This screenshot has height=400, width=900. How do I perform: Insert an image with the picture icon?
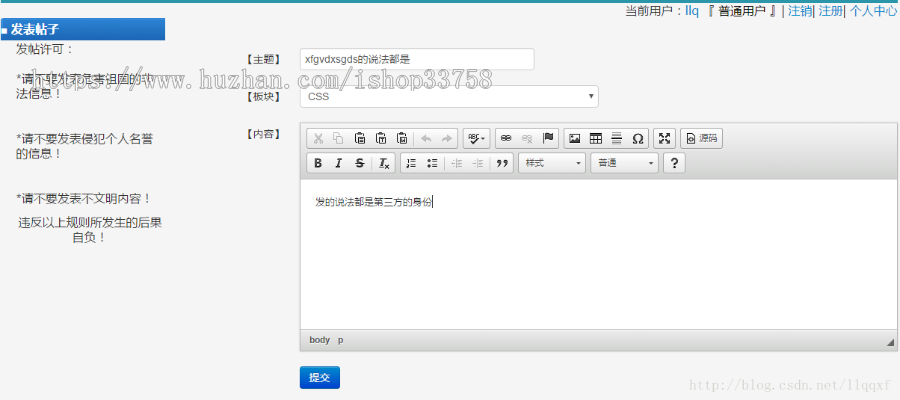[575, 138]
